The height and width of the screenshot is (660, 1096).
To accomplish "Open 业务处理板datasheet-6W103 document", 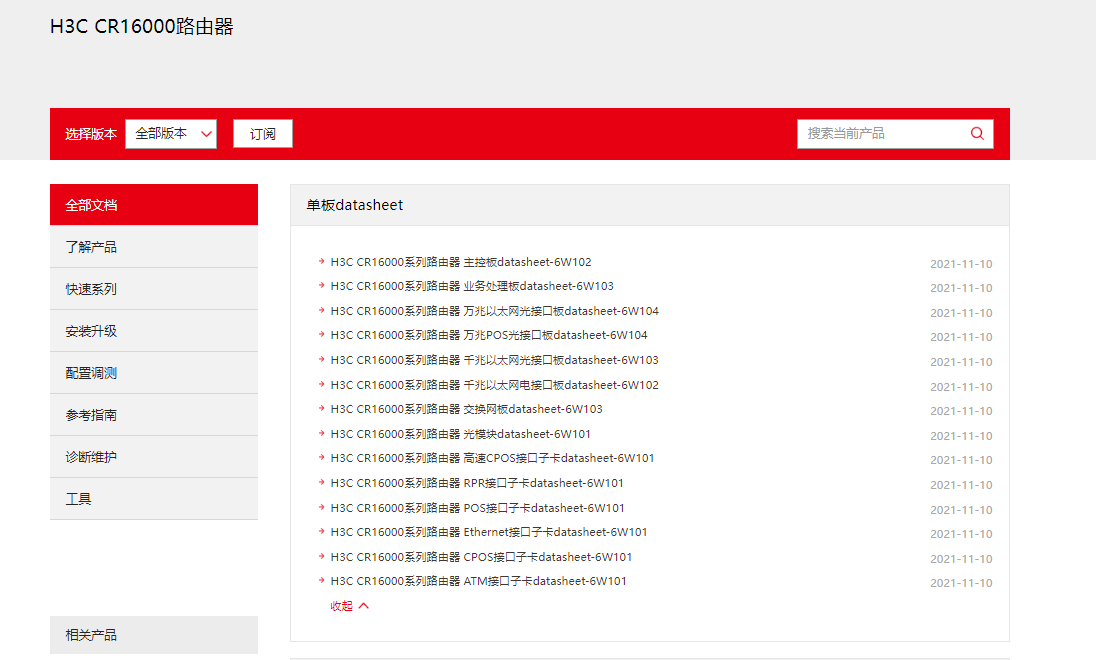I will click(x=472, y=286).
